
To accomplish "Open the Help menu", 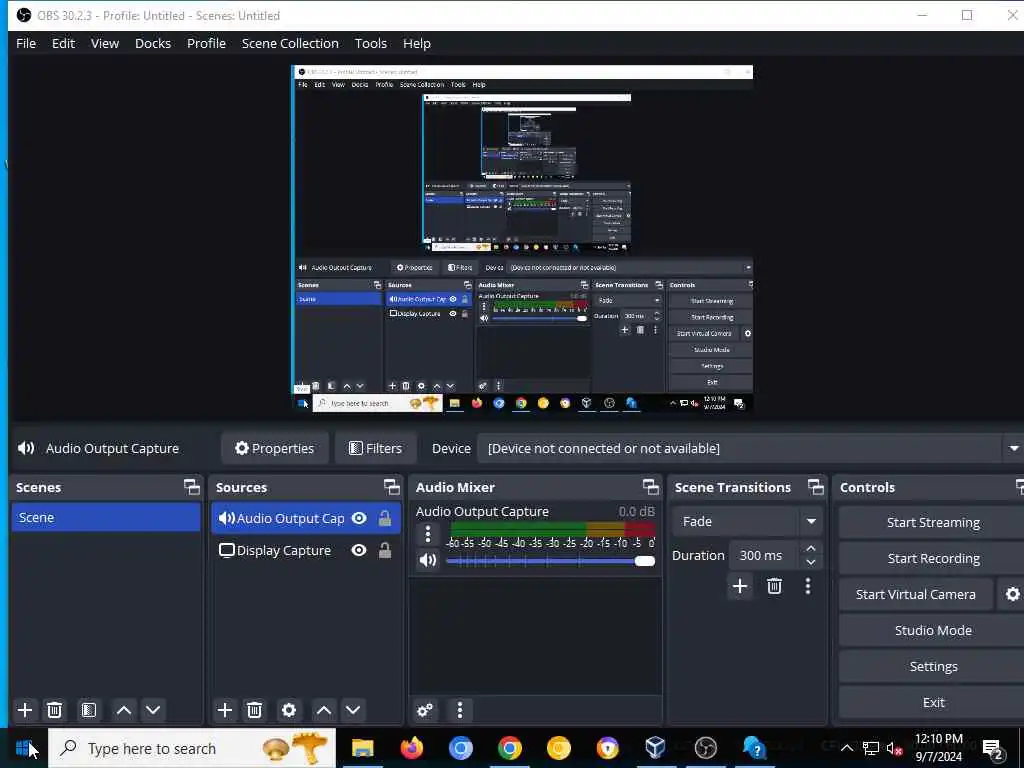I will 417,43.
